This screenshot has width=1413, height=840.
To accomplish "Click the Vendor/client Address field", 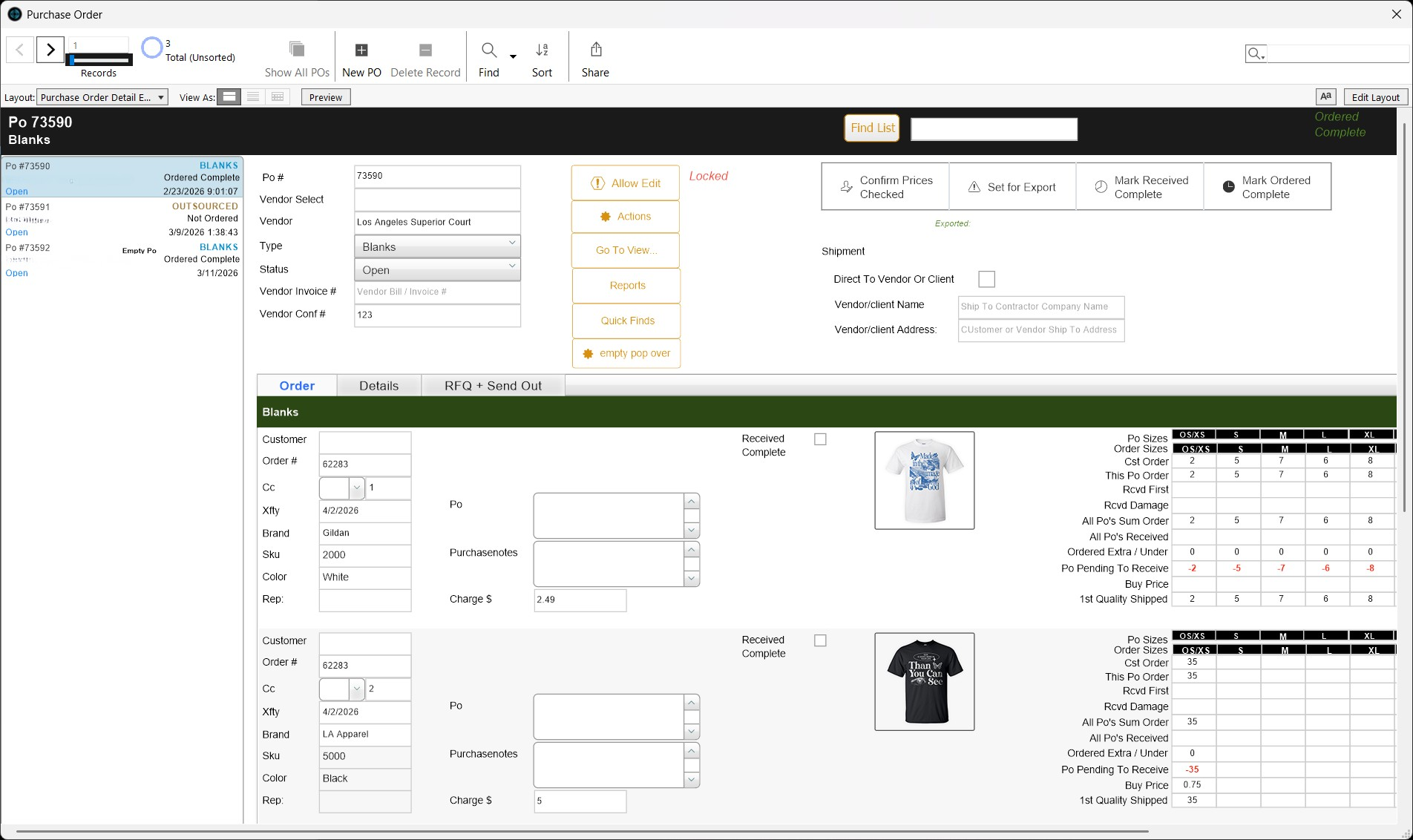I will (1041, 329).
